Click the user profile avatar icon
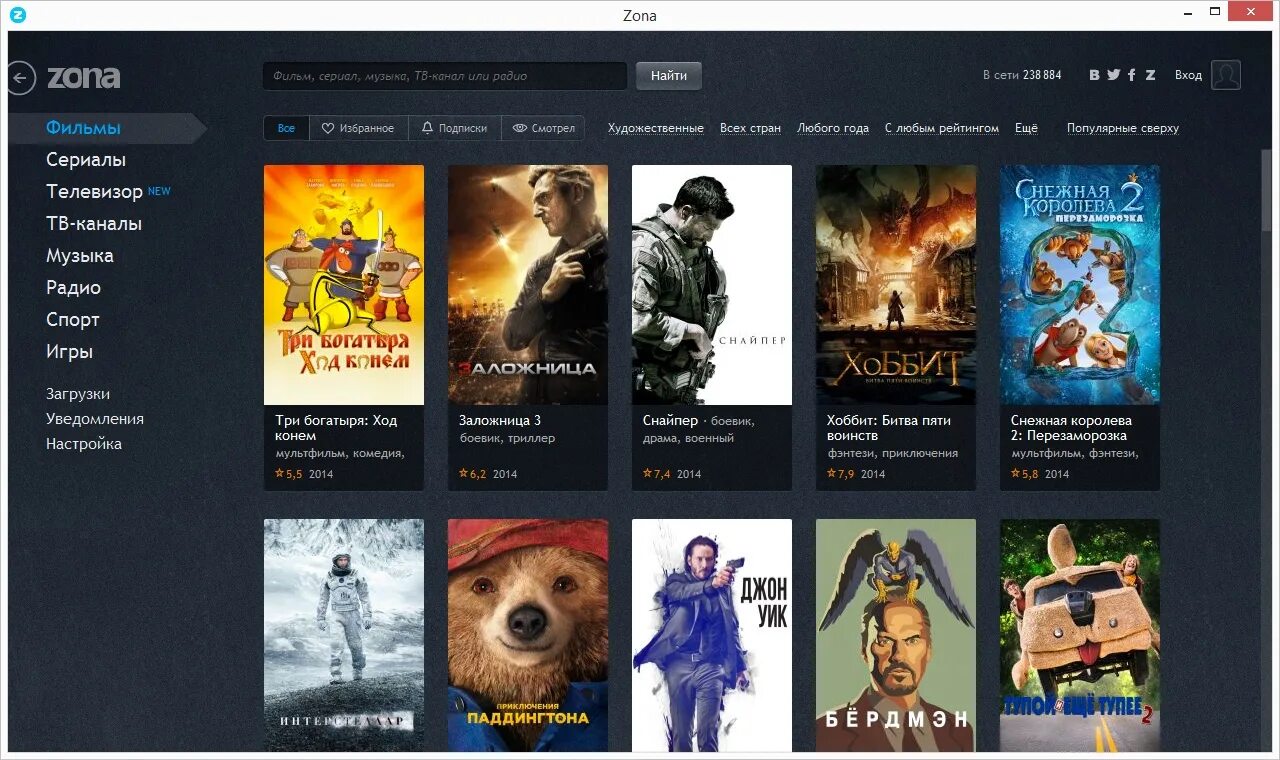This screenshot has height=760, width=1280. [1226, 75]
